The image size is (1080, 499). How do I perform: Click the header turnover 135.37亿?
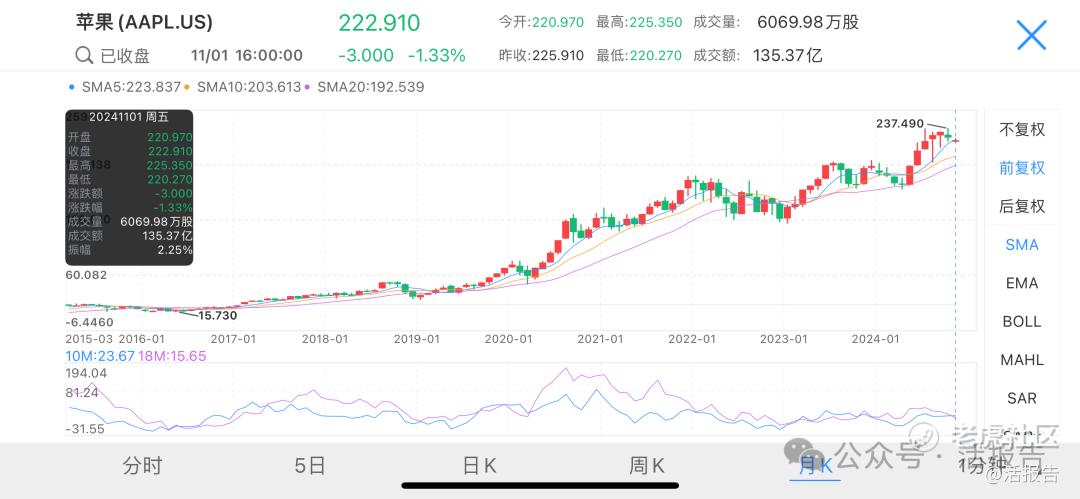[x=788, y=56]
